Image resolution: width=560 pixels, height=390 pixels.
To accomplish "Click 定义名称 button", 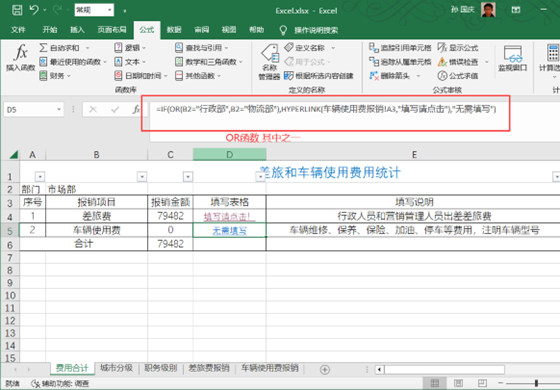I will click(305, 48).
